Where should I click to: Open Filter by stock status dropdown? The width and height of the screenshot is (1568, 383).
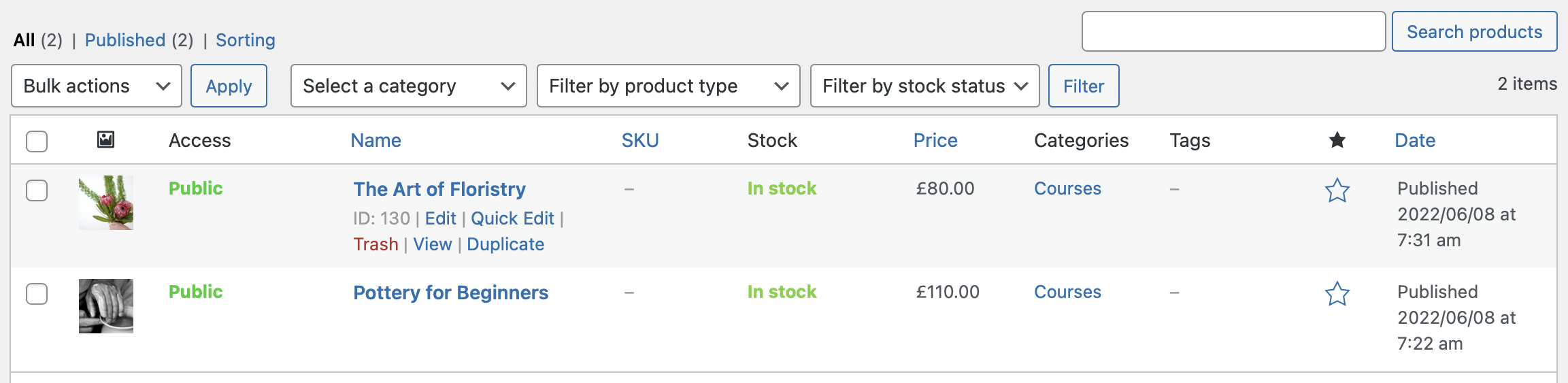tap(924, 86)
